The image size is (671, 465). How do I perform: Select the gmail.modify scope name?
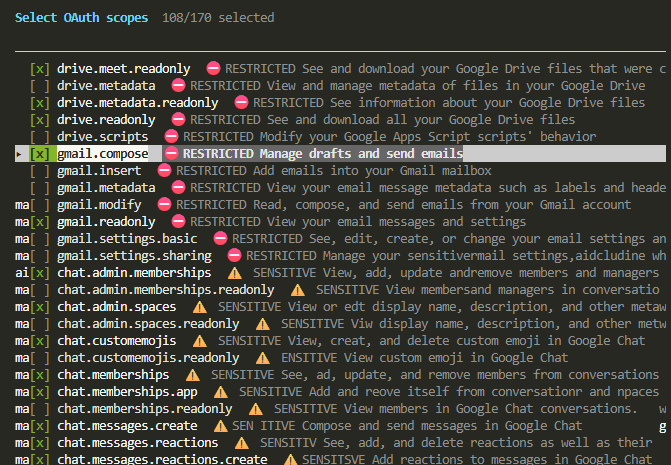pyautogui.click(x=100, y=204)
